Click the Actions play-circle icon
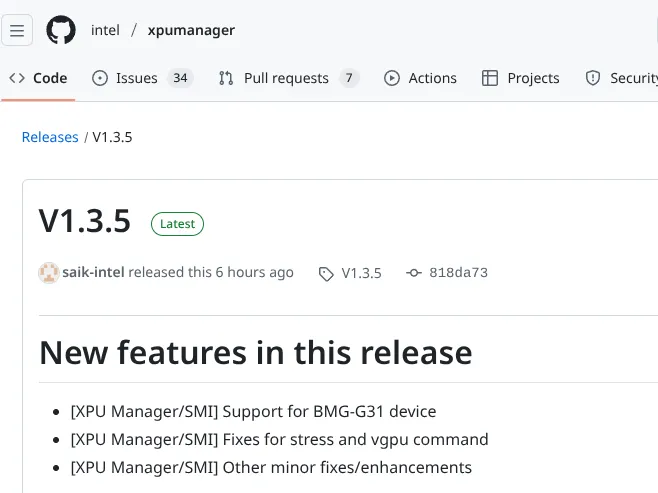658x493 pixels. tap(392, 78)
